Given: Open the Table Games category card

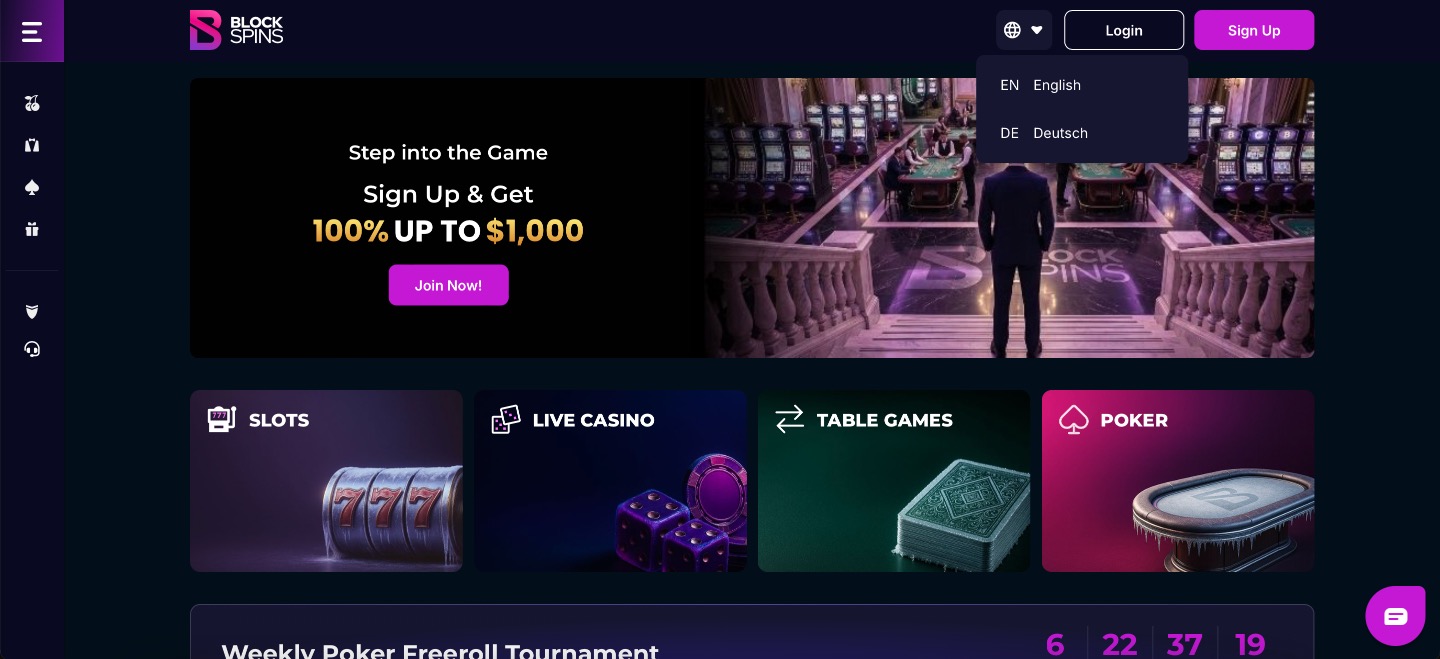Looking at the screenshot, I should coord(894,481).
